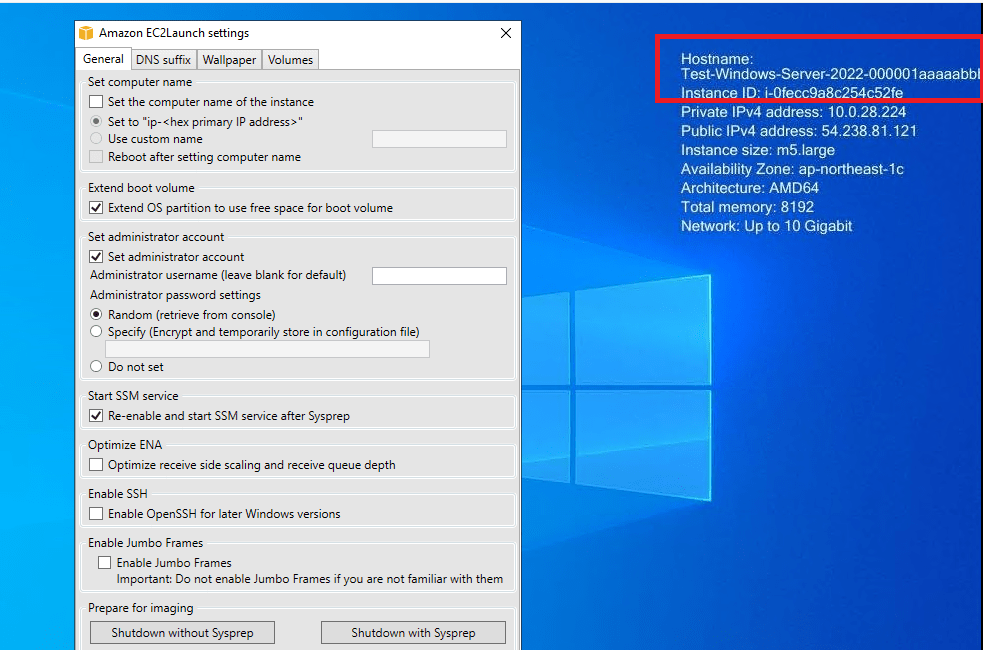Click the Availability Zone ap-northeast-1c text
This screenshot has height=650, width=983.
(x=792, y=169)
